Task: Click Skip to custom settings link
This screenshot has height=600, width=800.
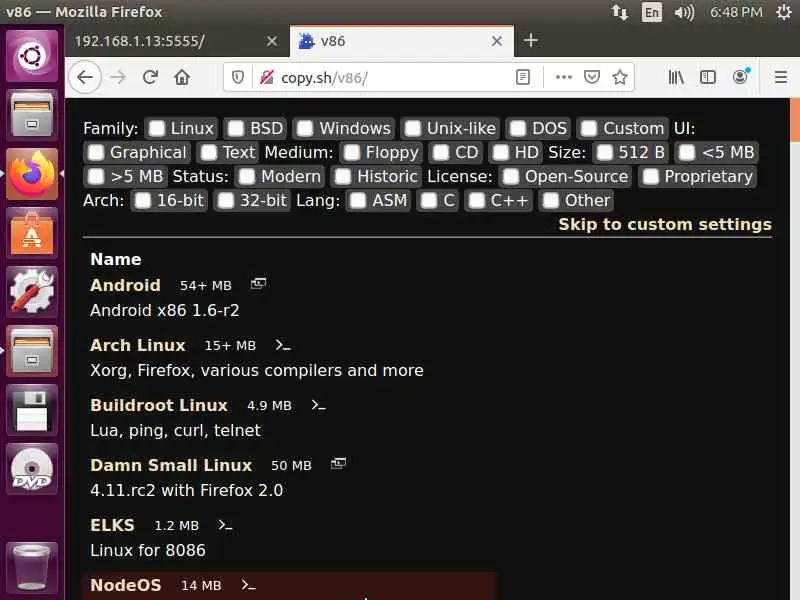Action: (665, 224)
